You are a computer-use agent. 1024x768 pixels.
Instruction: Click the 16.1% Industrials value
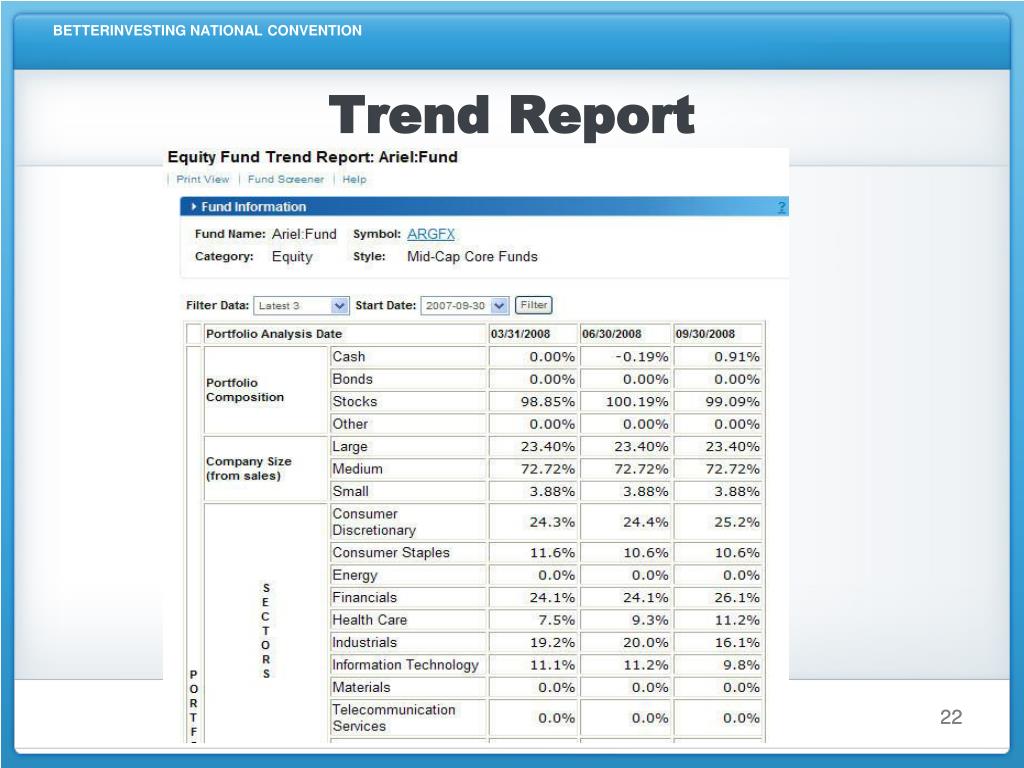(737, 642)
